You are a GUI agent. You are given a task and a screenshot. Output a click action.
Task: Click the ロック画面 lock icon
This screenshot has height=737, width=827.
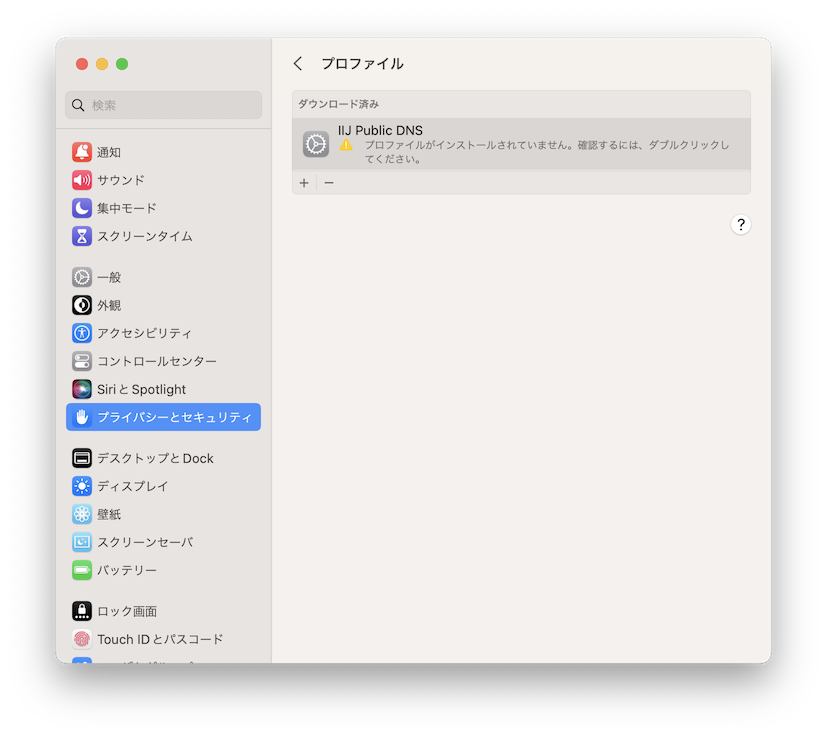click(82, 611)
